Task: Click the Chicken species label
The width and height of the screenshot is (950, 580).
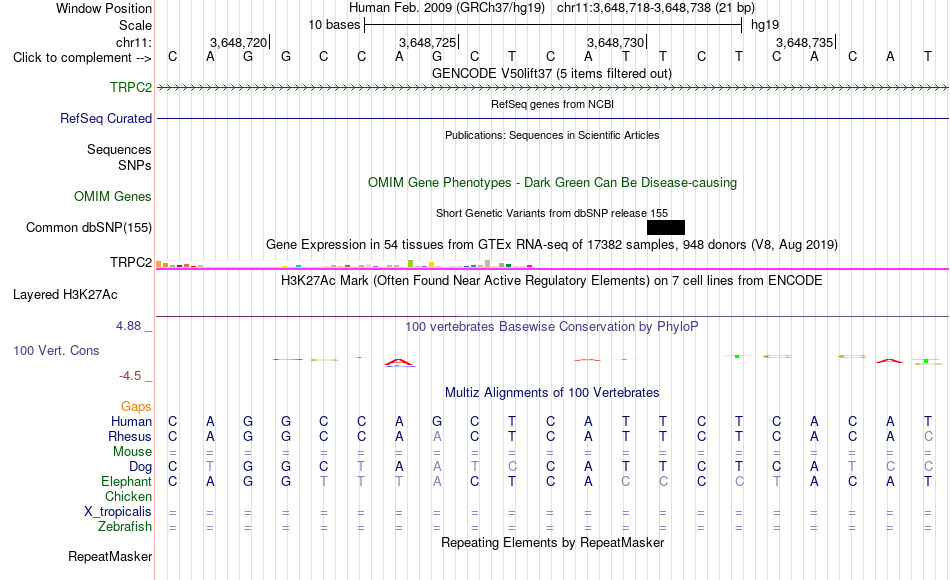Action: coord(128,496)
